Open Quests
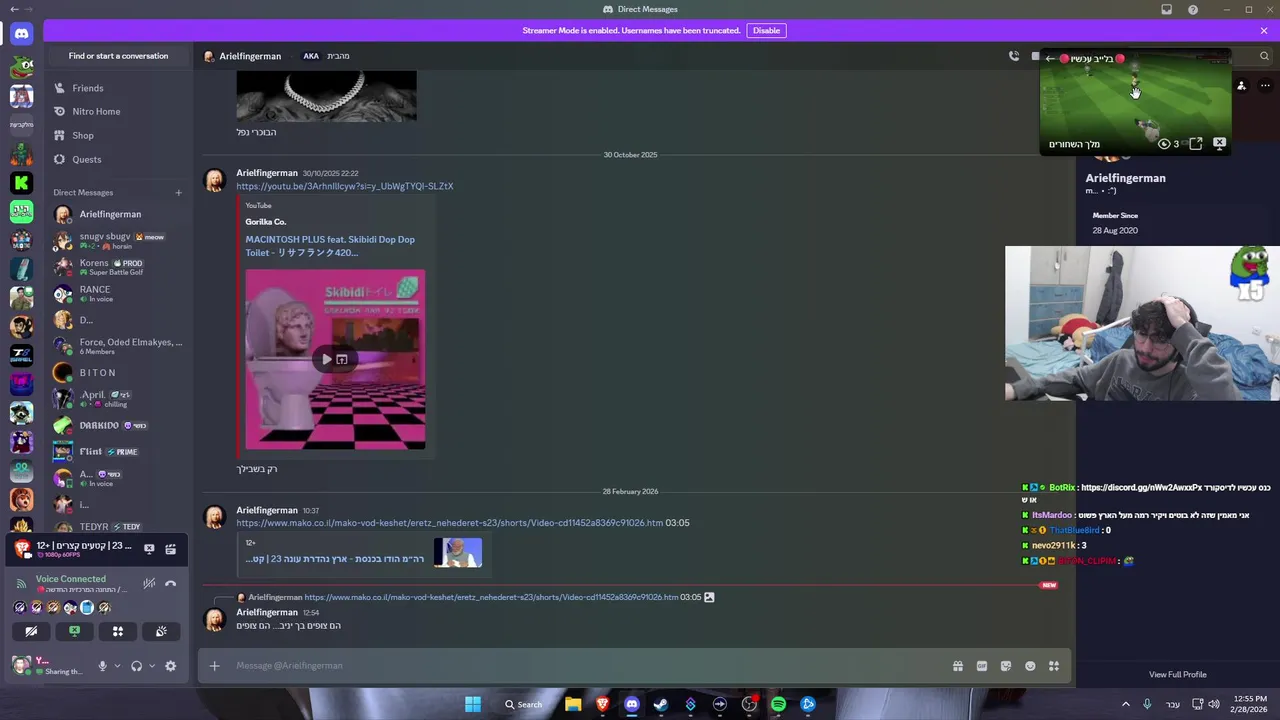Screen dimensions: 1280x720 coord(118,160)
